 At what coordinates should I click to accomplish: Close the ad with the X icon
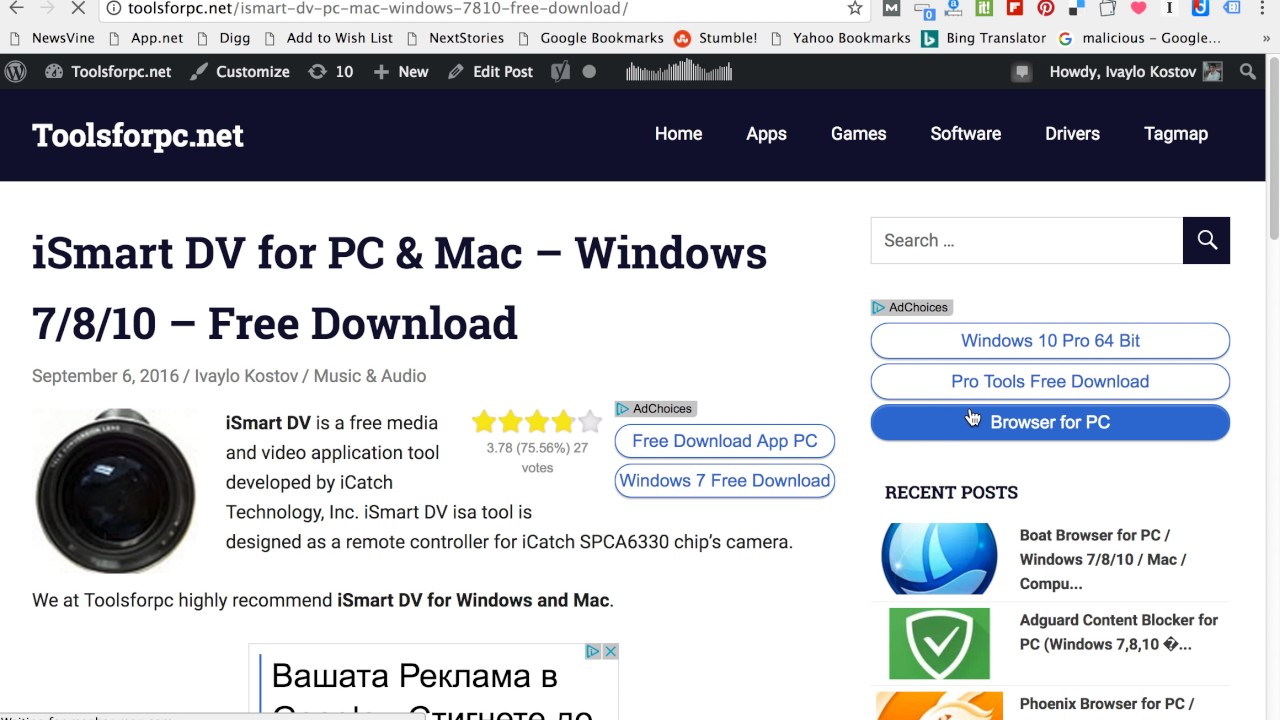point(610,651)
